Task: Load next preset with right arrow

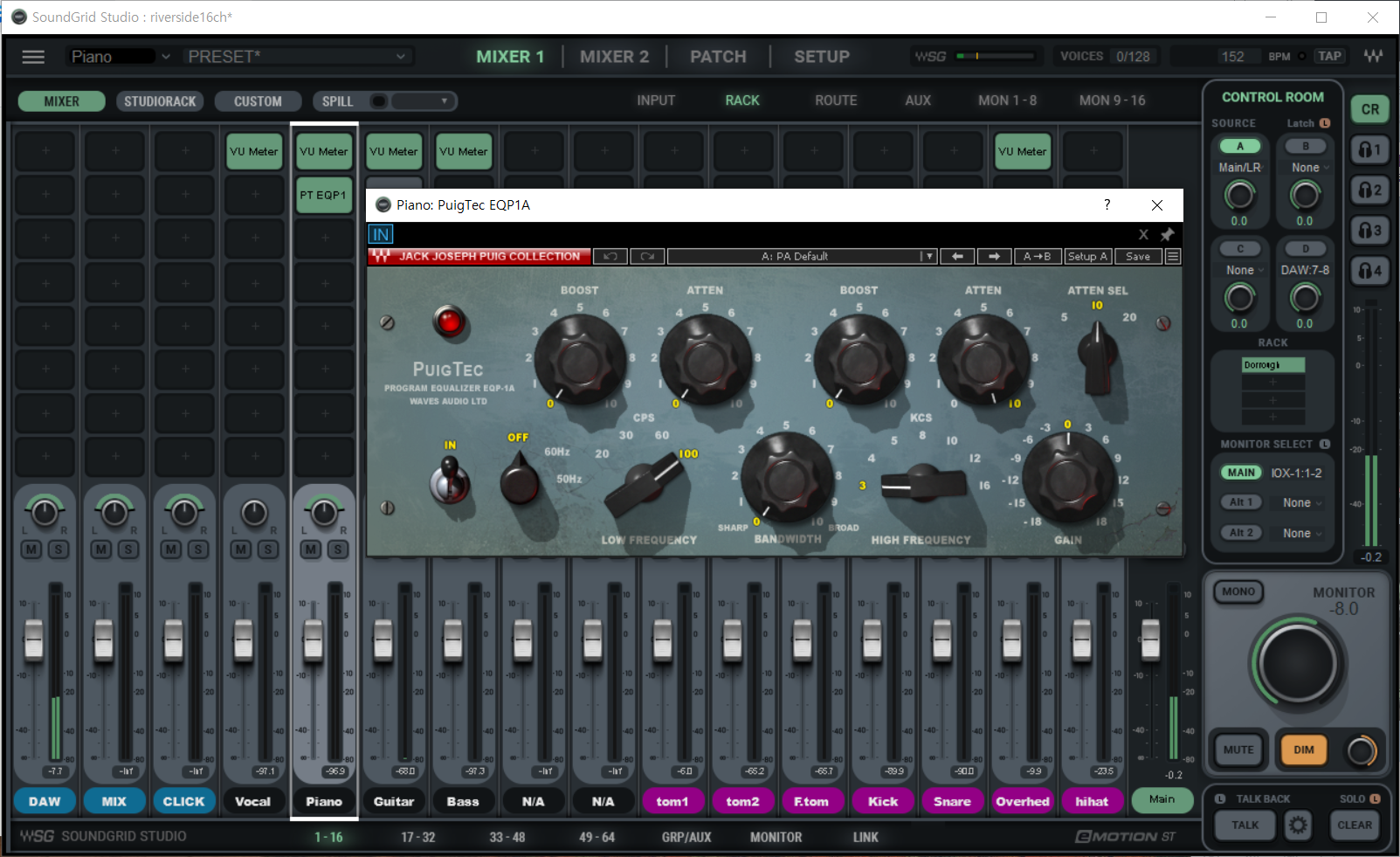Action: [994, 257]
